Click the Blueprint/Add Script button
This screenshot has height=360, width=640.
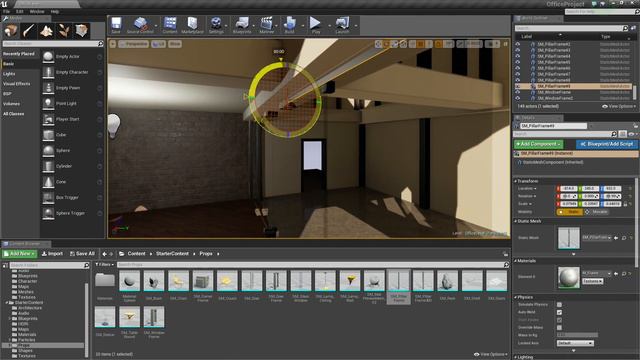click(x=607, y=144)
